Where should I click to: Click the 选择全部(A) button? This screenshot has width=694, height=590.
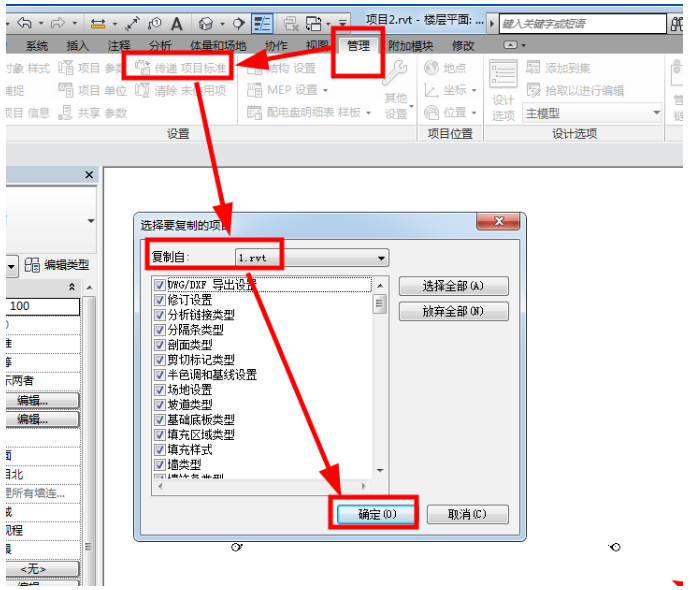click(454, 286)
